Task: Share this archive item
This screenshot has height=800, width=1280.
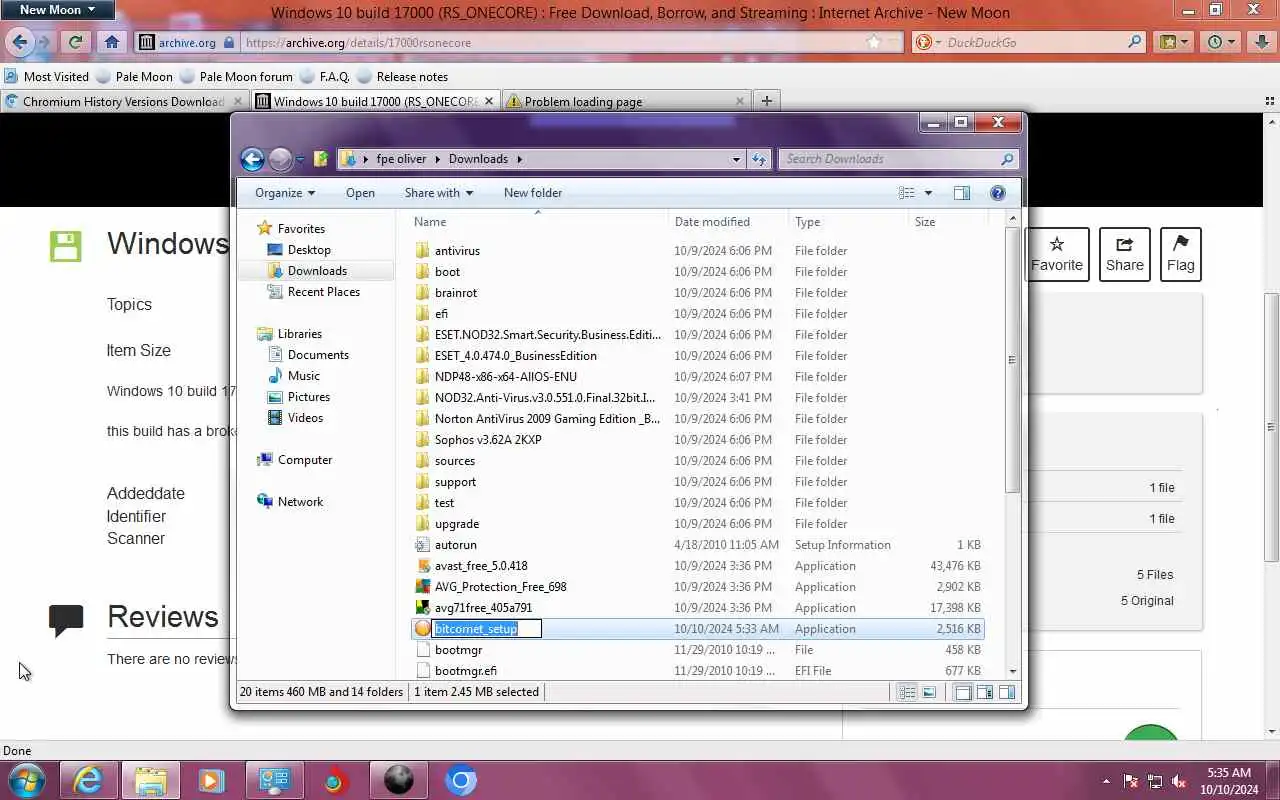Action: point(1124,254)
